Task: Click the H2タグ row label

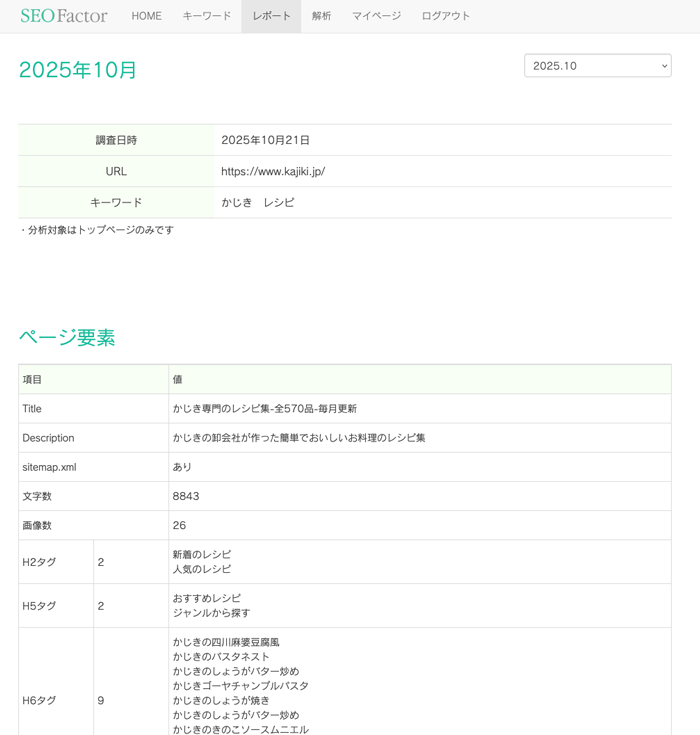Action: pyautogui.click(x=39, y=562)
